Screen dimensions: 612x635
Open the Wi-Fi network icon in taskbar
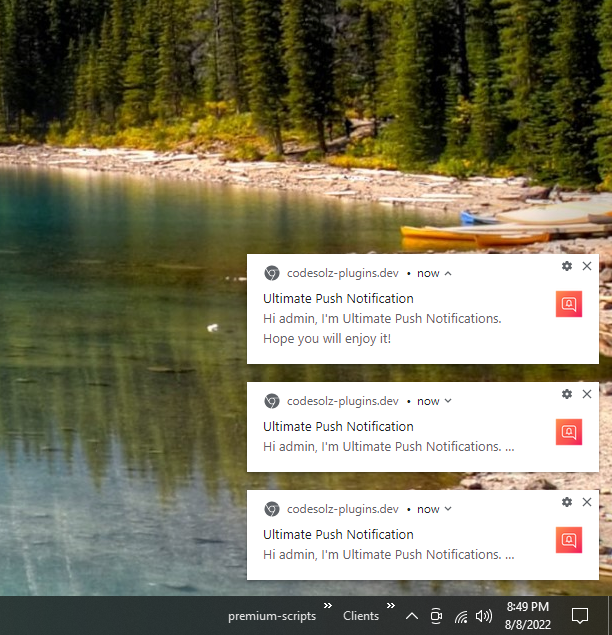[x=461, y=617]
